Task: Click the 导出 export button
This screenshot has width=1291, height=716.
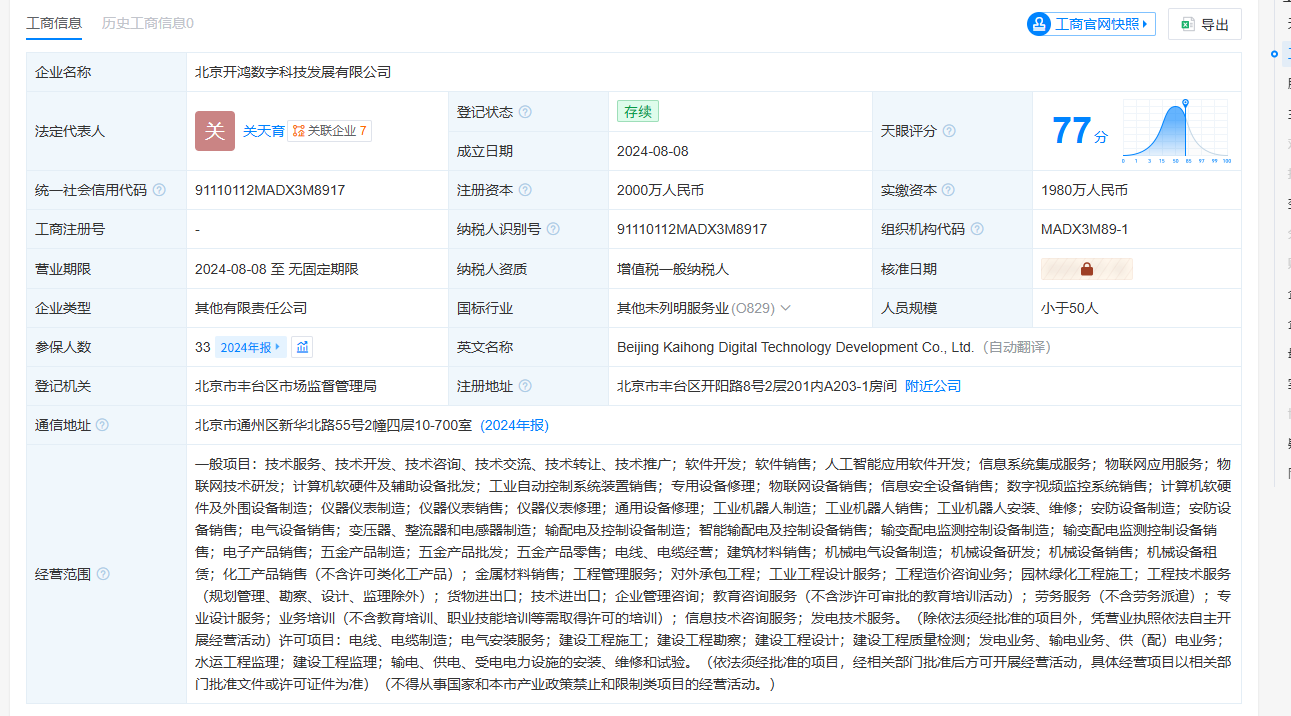Action: (x=1204, y=24)
